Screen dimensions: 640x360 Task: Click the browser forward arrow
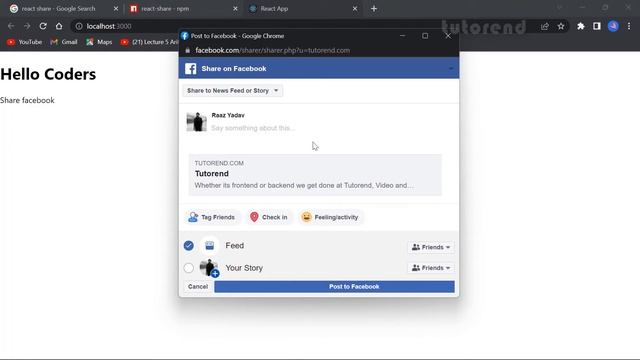click(x=27, y=26)
